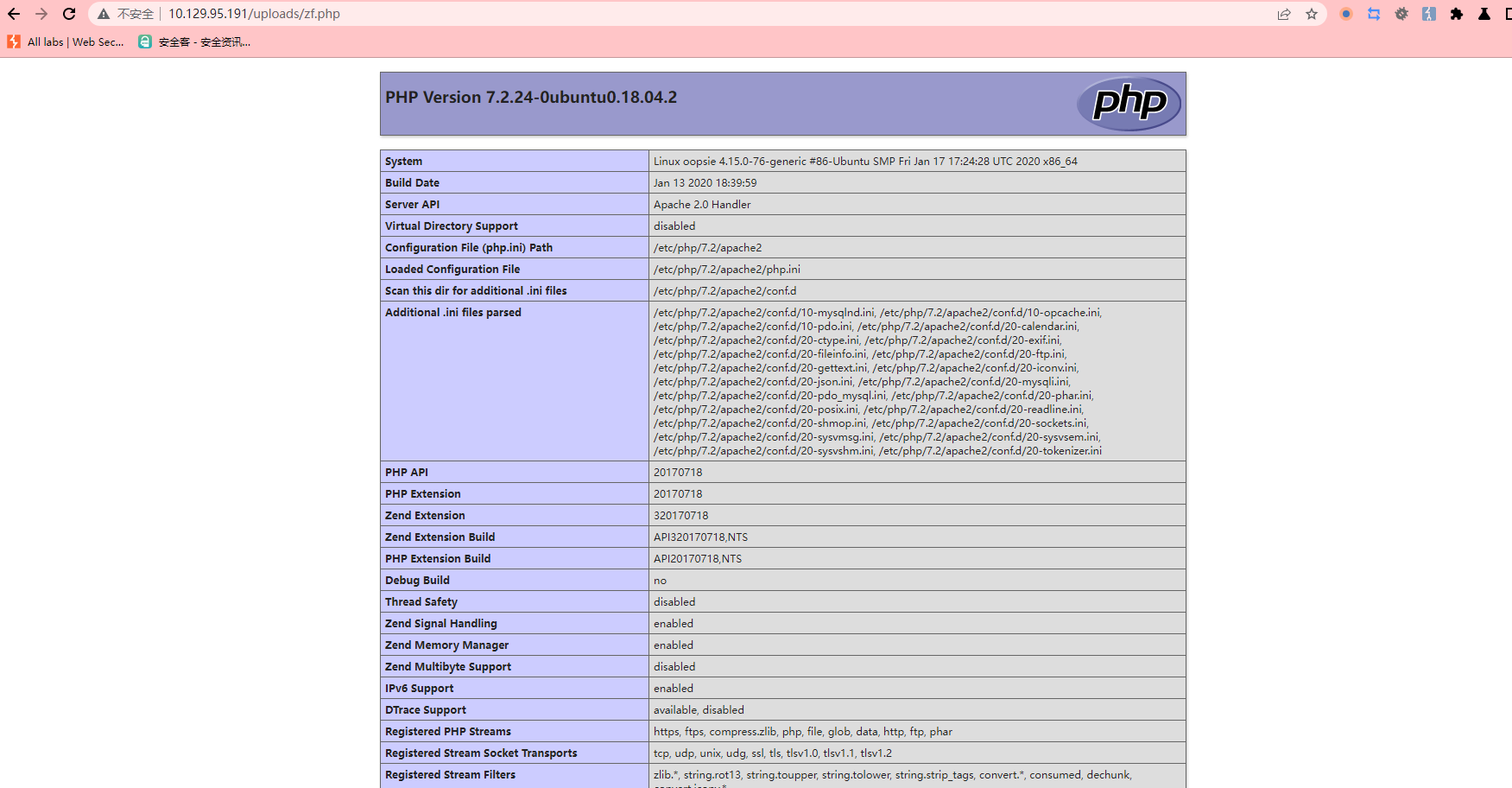
Task: Click the Build Date label
Action: (412, 183)
